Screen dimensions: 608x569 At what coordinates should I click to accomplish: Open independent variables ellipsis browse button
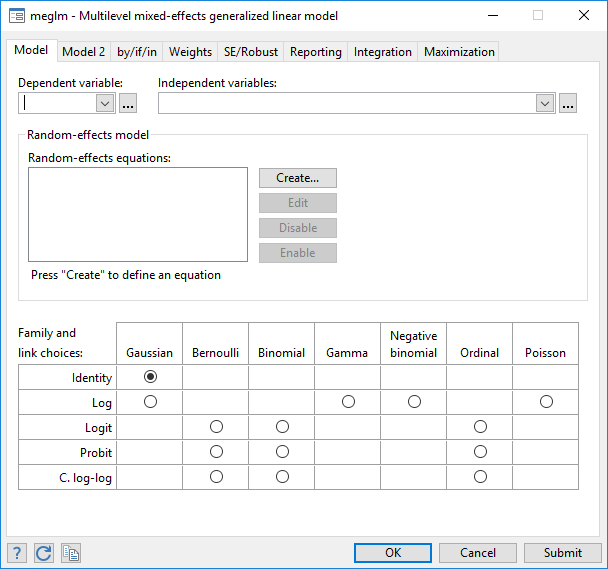568,103
